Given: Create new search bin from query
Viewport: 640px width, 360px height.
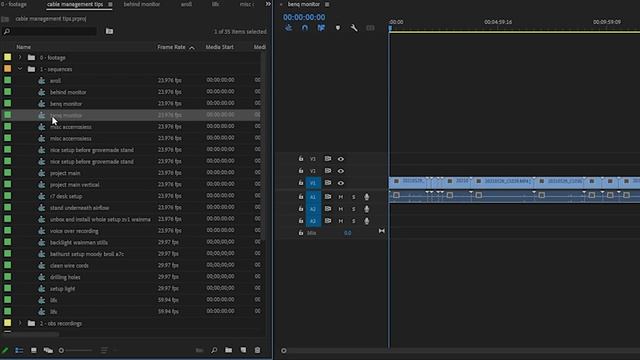Looking at the screenshot, I should click(x=109, y=31).
